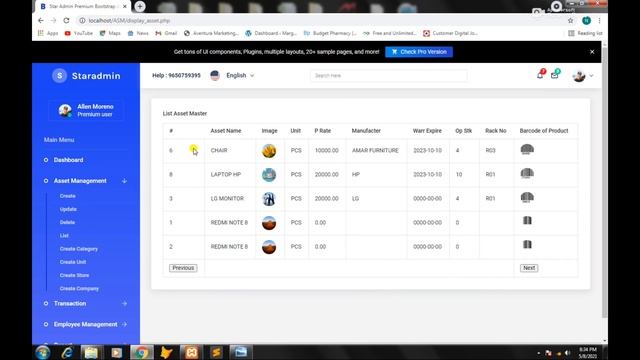
Task: Click the Warr Expire column header
Action: (427, 131)
